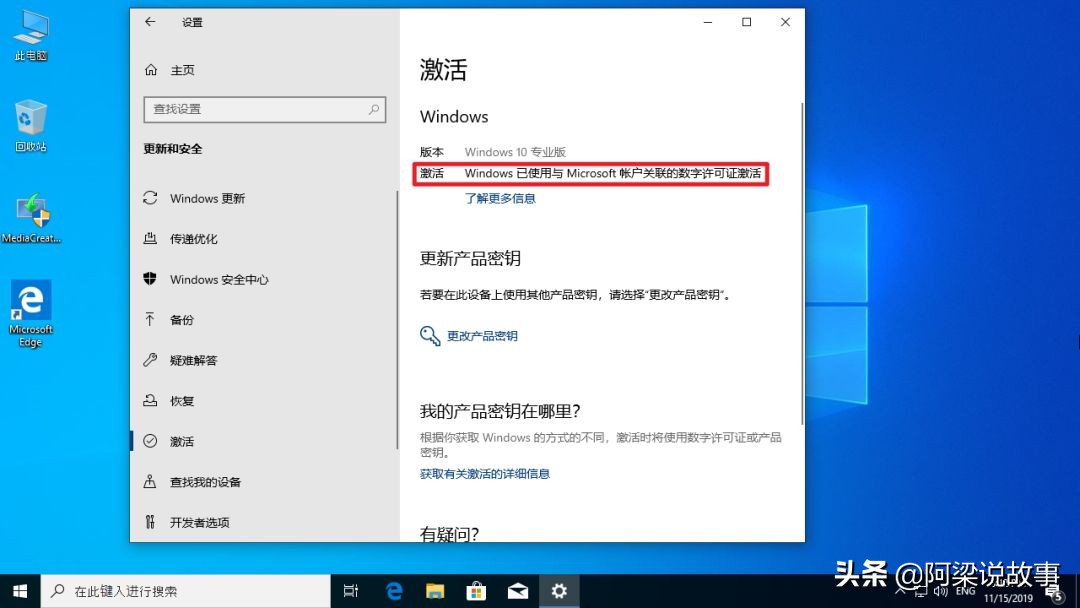Screen dimensions: 1080x608
Task: Click the Settings gear on the taskbar
Action: (559, 591)
